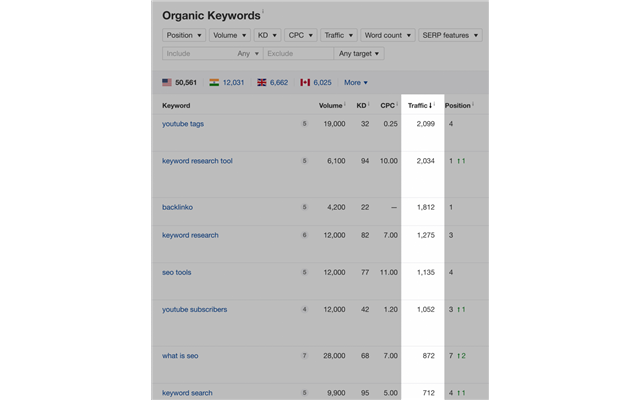Select the United States flag filter

[167, 82]
